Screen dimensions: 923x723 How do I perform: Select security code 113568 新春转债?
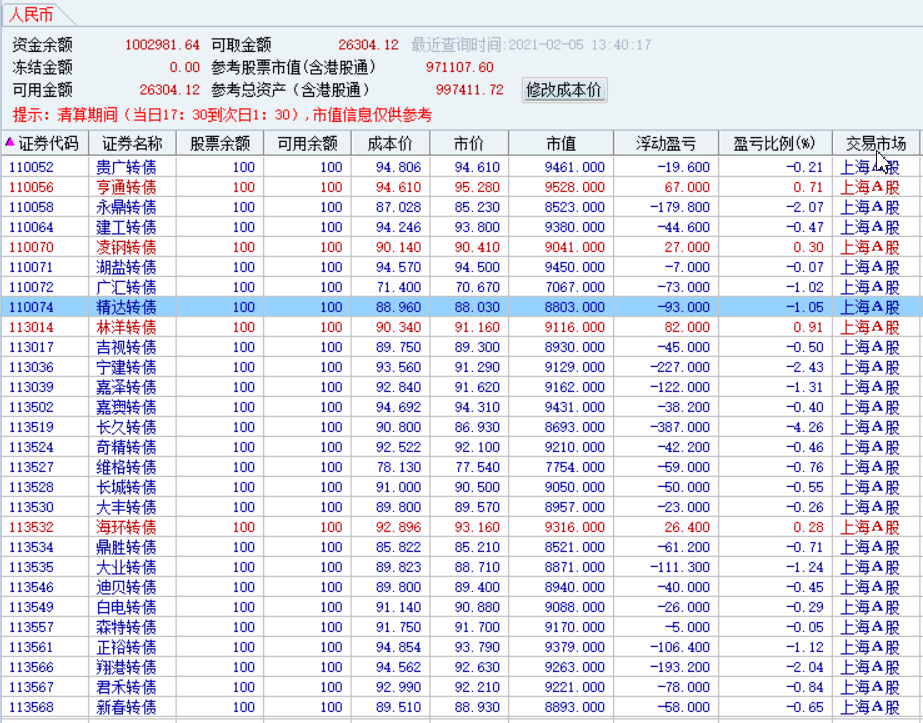462,708
